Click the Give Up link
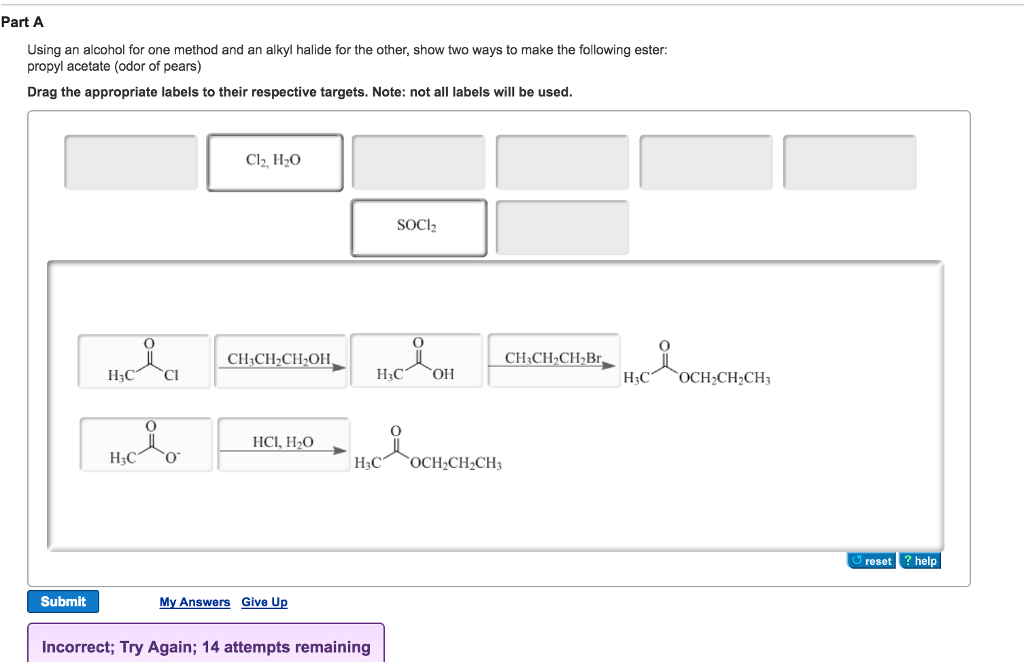Screen dimensions: 1024x662 point(264,601)
